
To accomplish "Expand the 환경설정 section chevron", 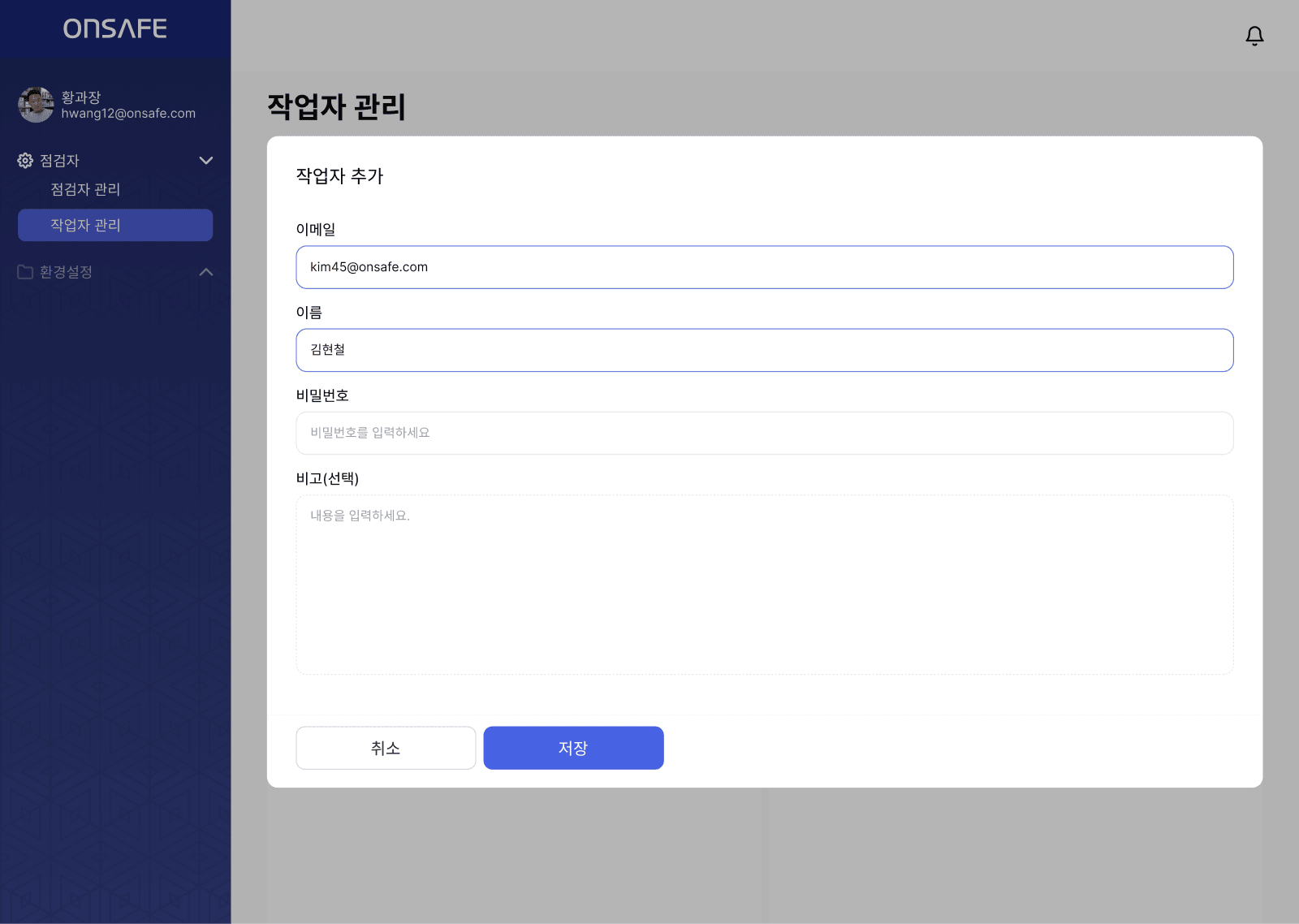I will click(x=206, y=272).
